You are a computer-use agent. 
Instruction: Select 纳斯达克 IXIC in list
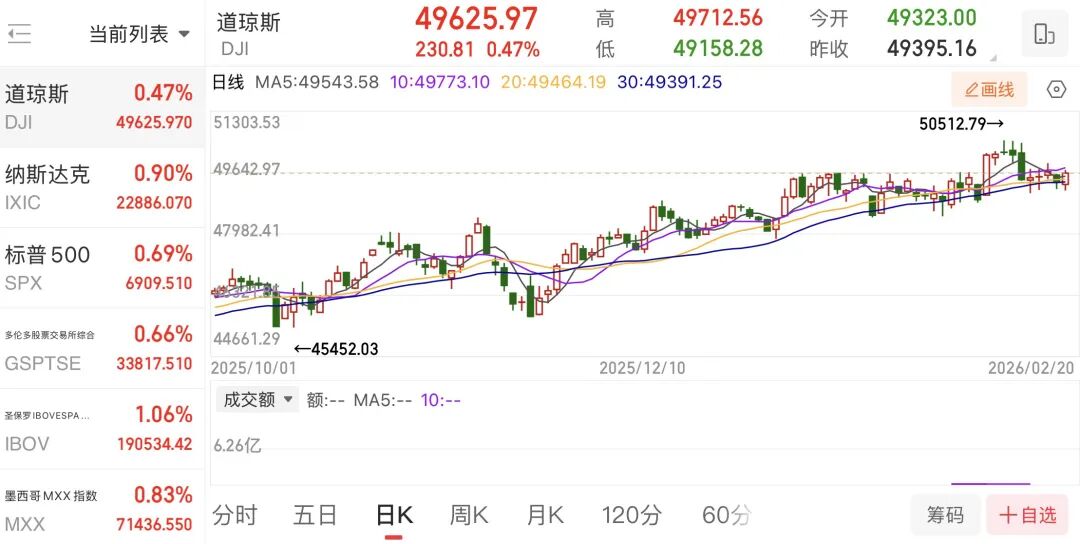pyautogui.click(x=100, y=188)
